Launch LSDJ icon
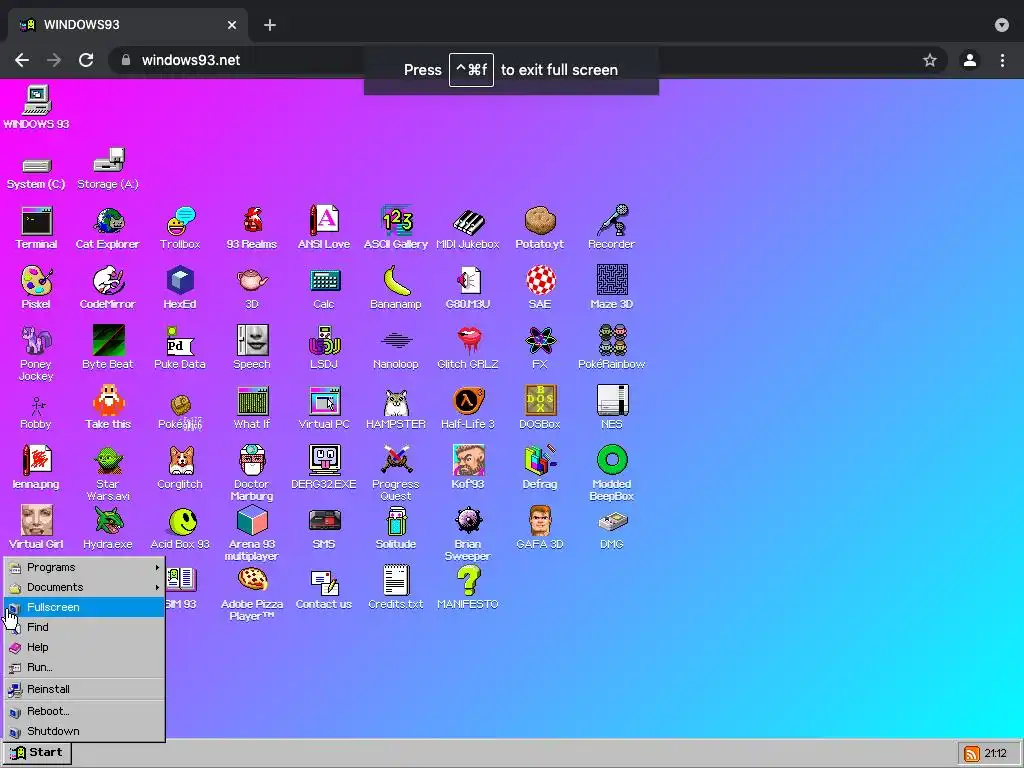The height and width of the screenshot is (768, 1024). (324, 347)
